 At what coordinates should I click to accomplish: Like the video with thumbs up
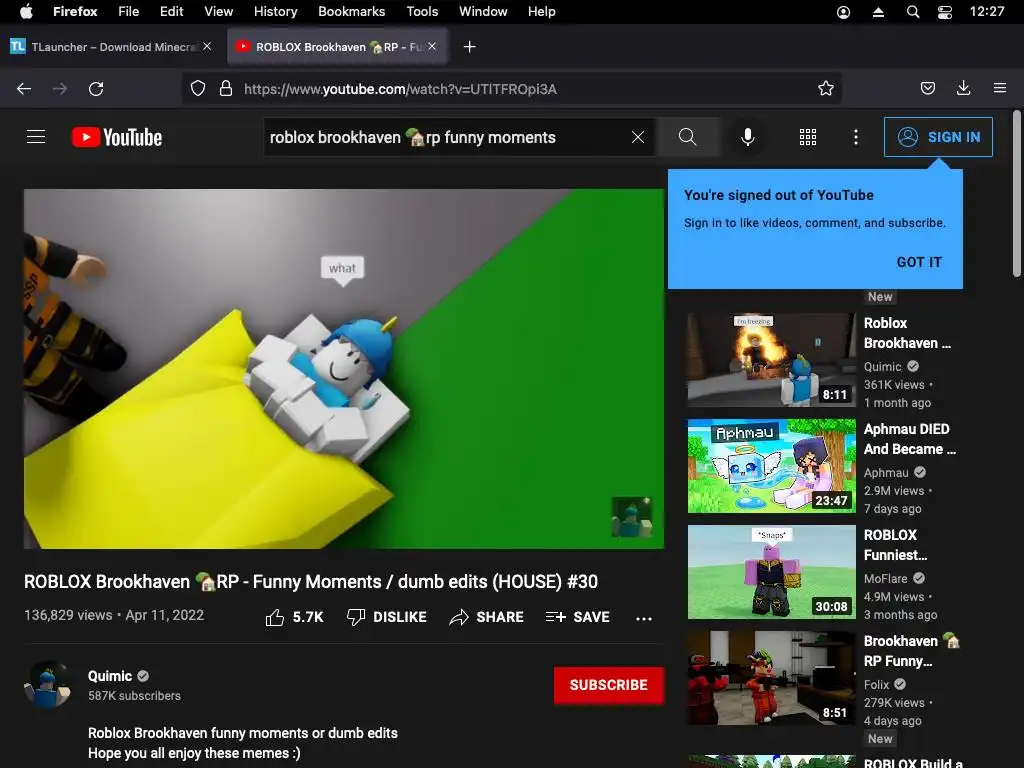coord(295,617)
